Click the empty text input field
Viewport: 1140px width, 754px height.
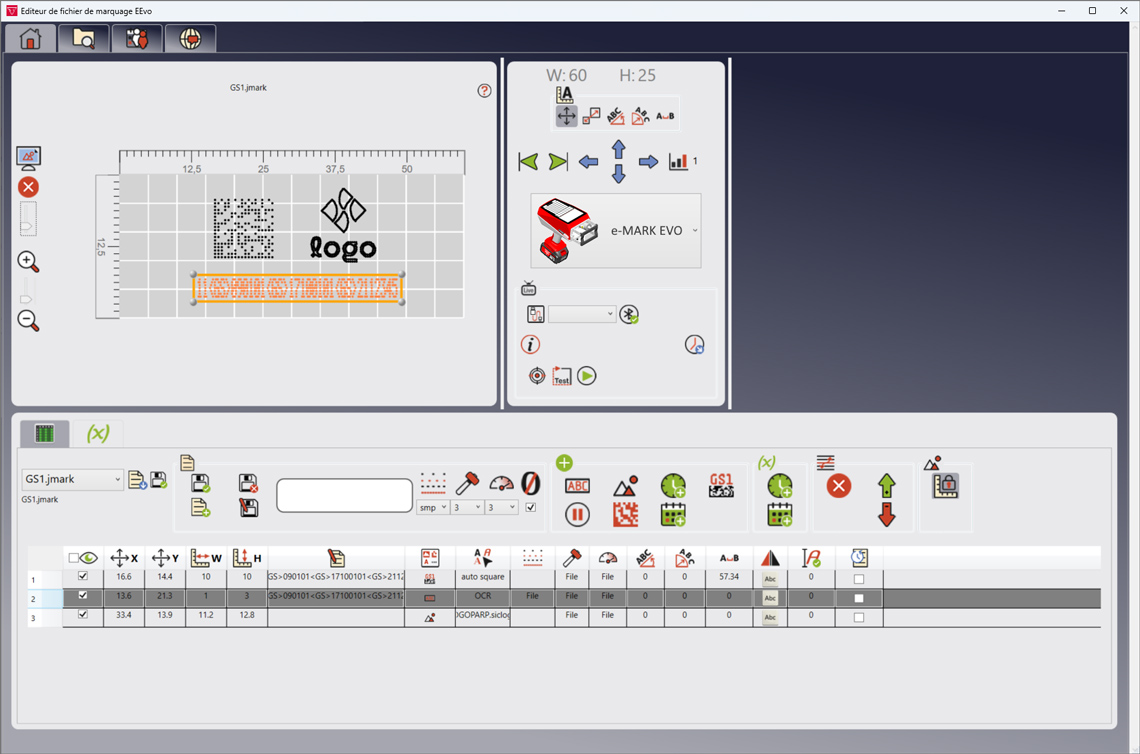(344, 495)
